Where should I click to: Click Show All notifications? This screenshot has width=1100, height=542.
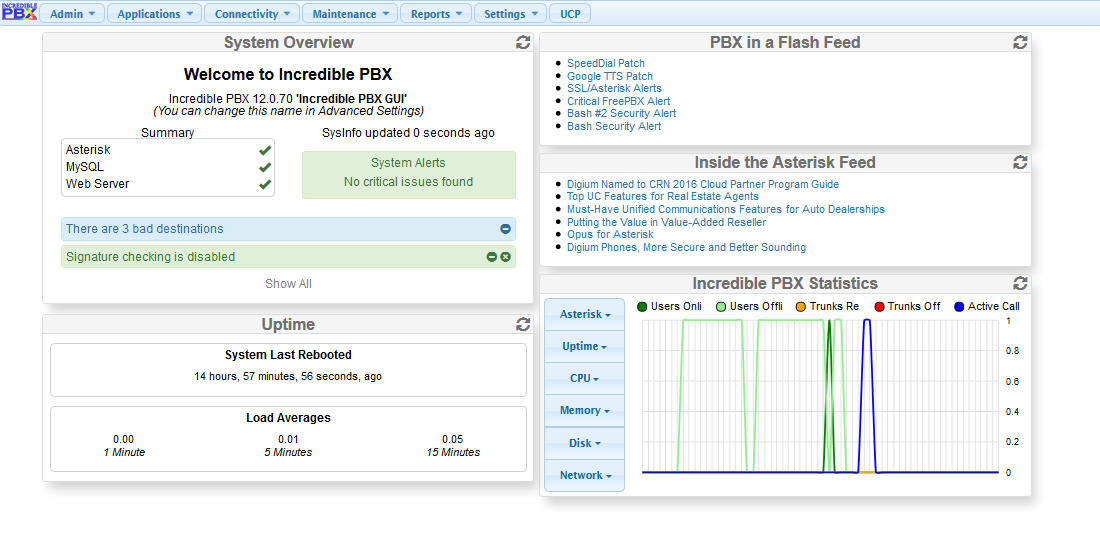pyautogui.click(x=288, y=284)
